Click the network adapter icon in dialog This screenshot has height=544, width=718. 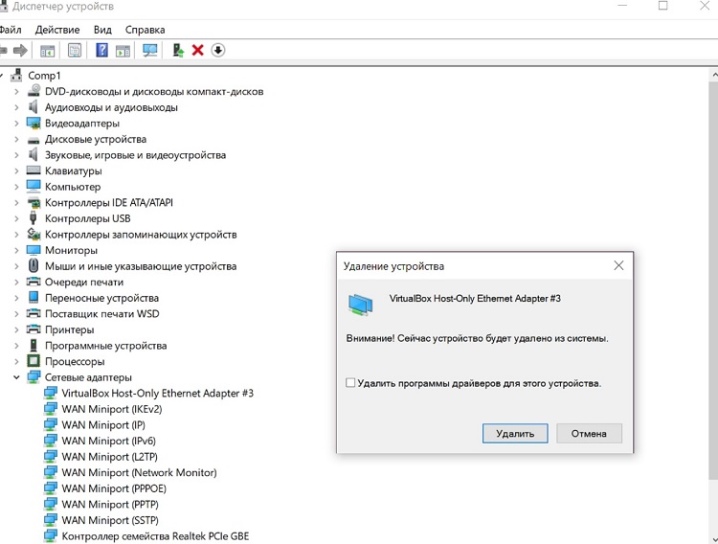360,305
